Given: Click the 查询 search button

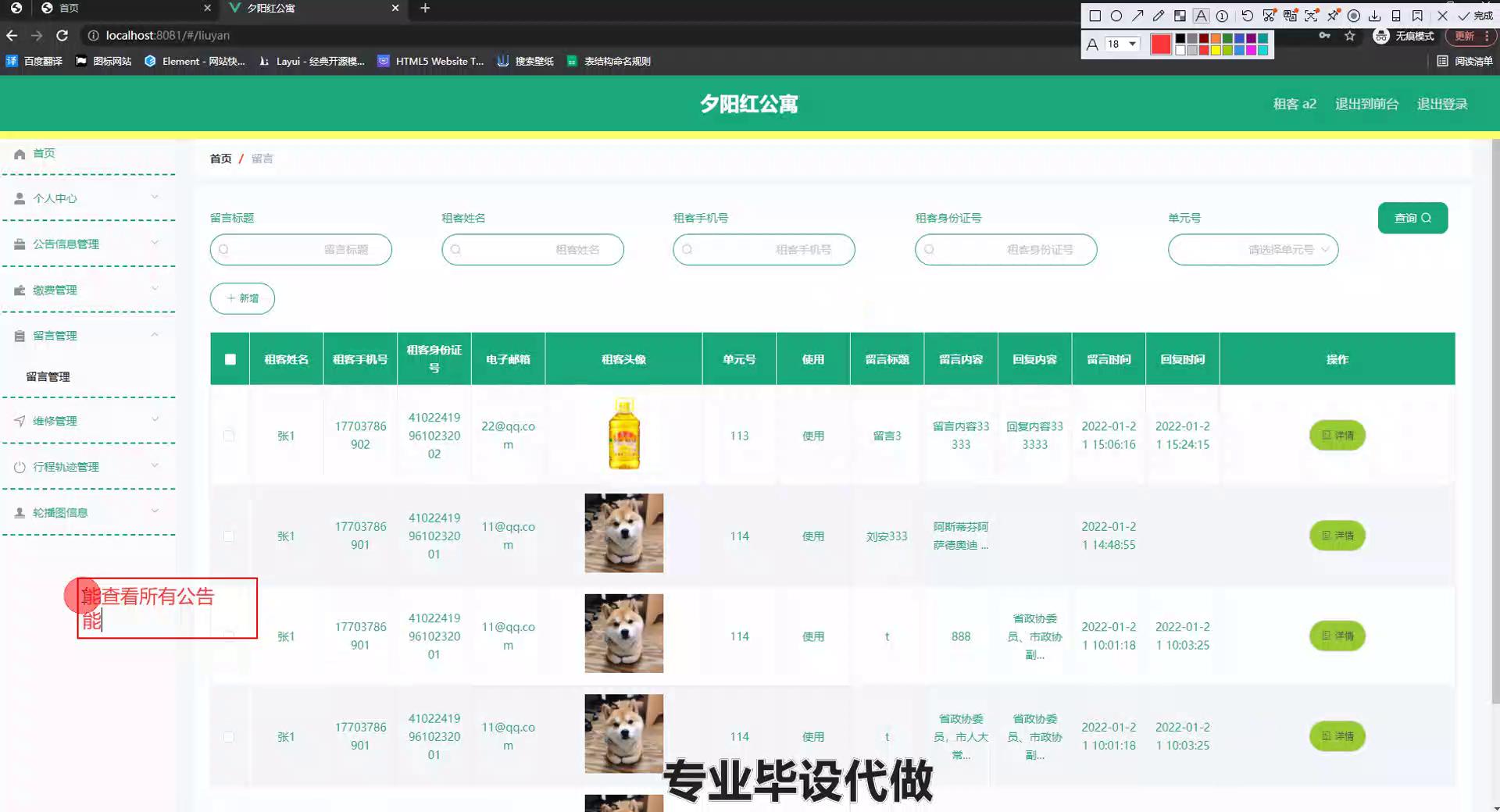Looking at the screenshot, I should [x=1412, y=218].
